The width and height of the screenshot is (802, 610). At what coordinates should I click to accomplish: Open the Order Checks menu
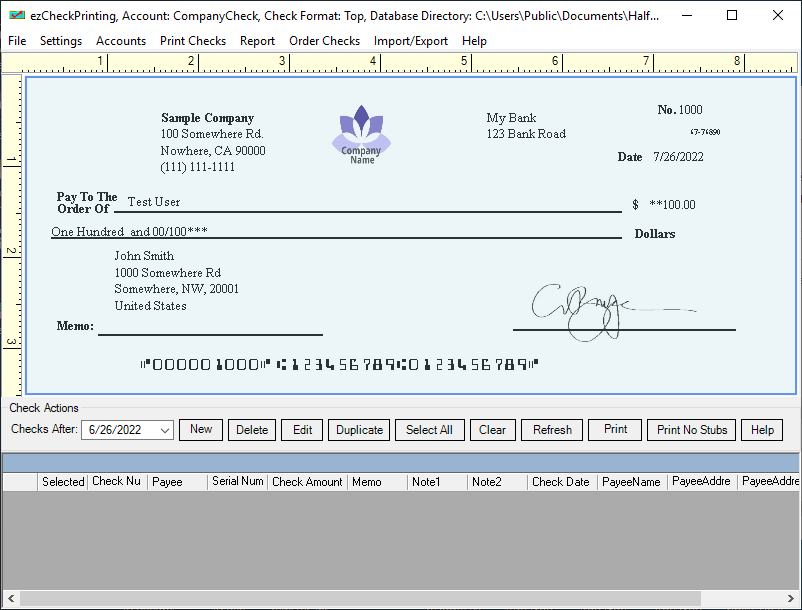click(324, 41)
